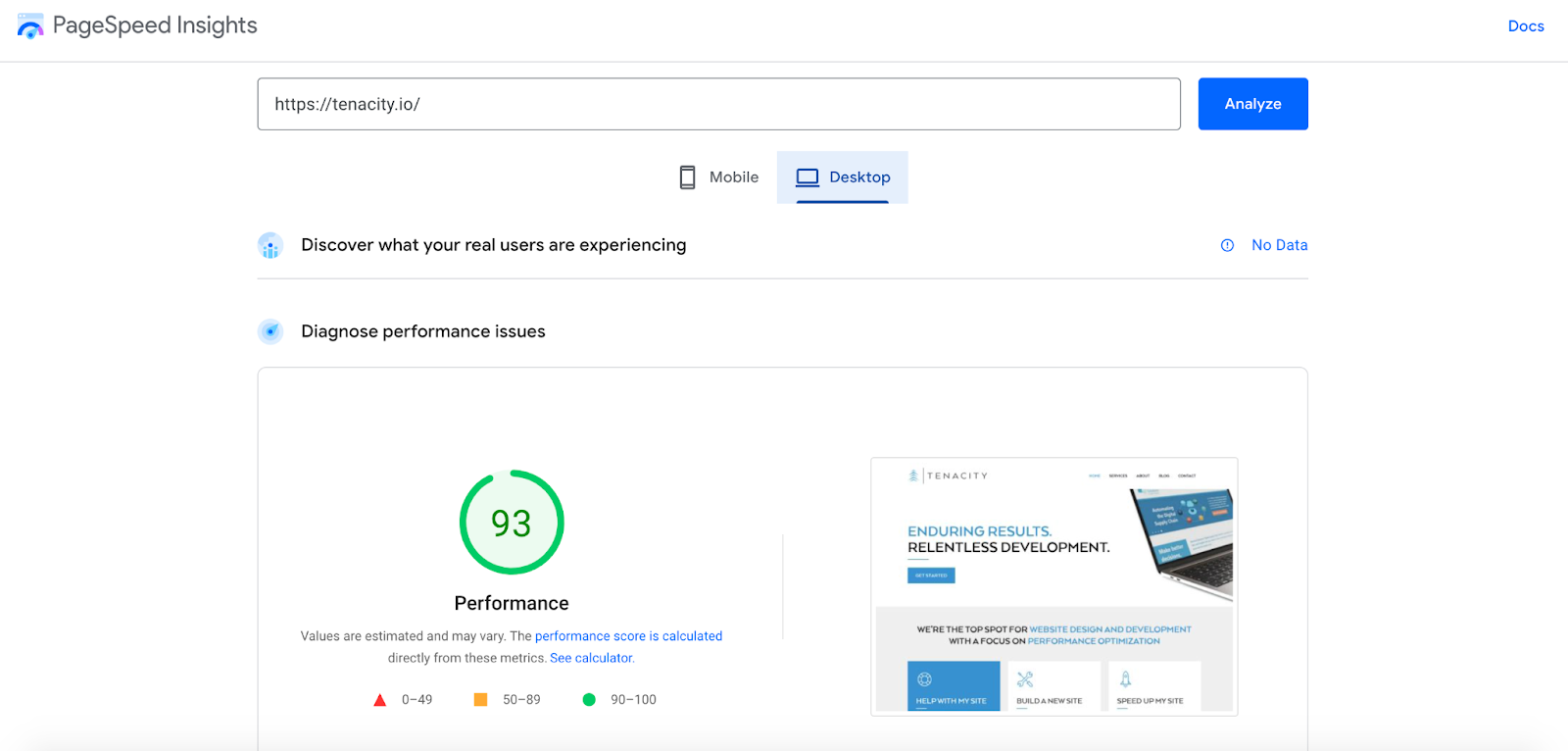
Task: Click the tenacity.io page screenshot thumbnail
Action: click(1054, 586)
